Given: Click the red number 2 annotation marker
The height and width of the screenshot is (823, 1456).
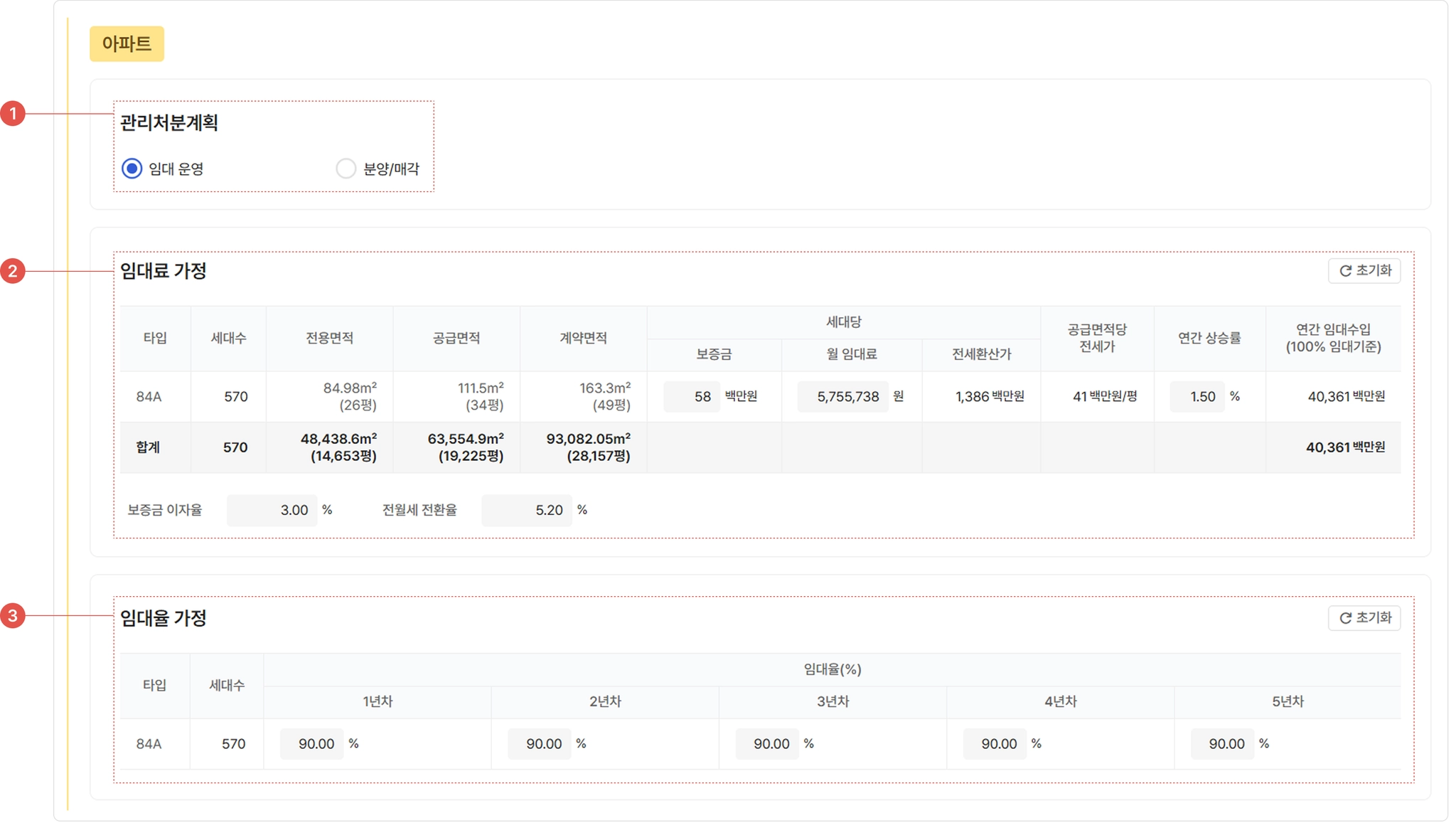Looking at the screenshot, I should (13, 271).
